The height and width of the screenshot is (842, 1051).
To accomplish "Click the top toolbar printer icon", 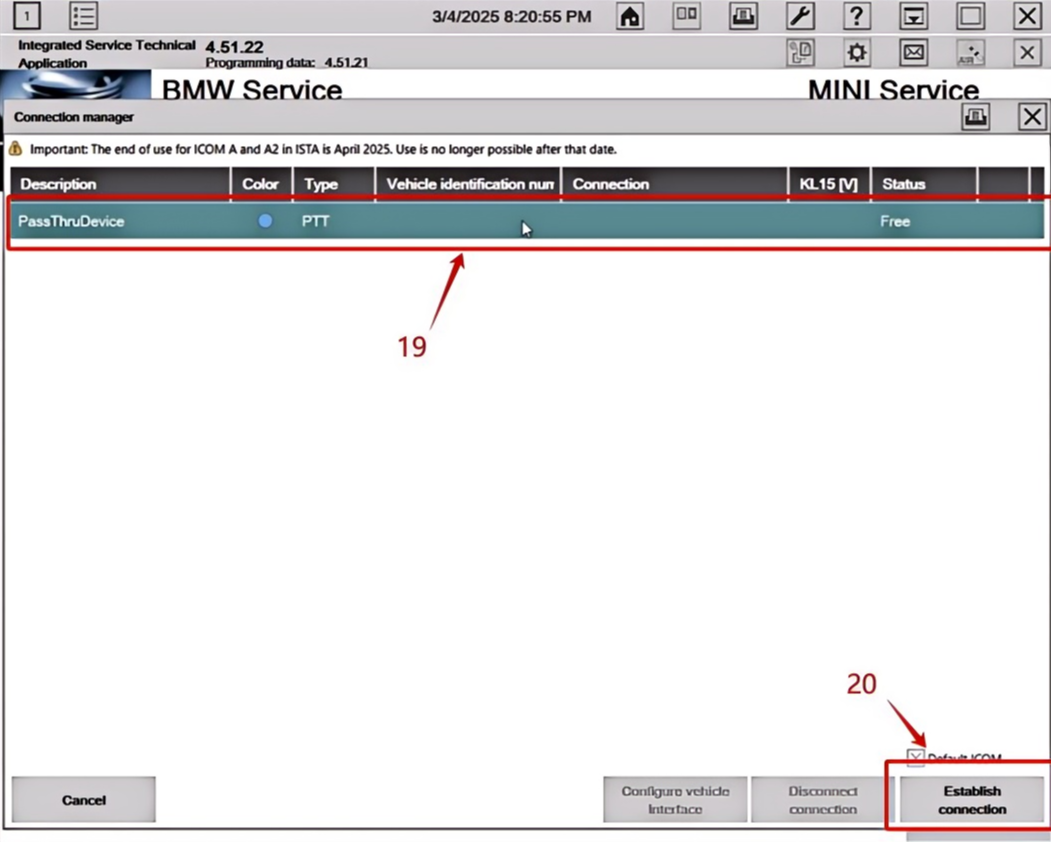I will (x=743, y=16).
